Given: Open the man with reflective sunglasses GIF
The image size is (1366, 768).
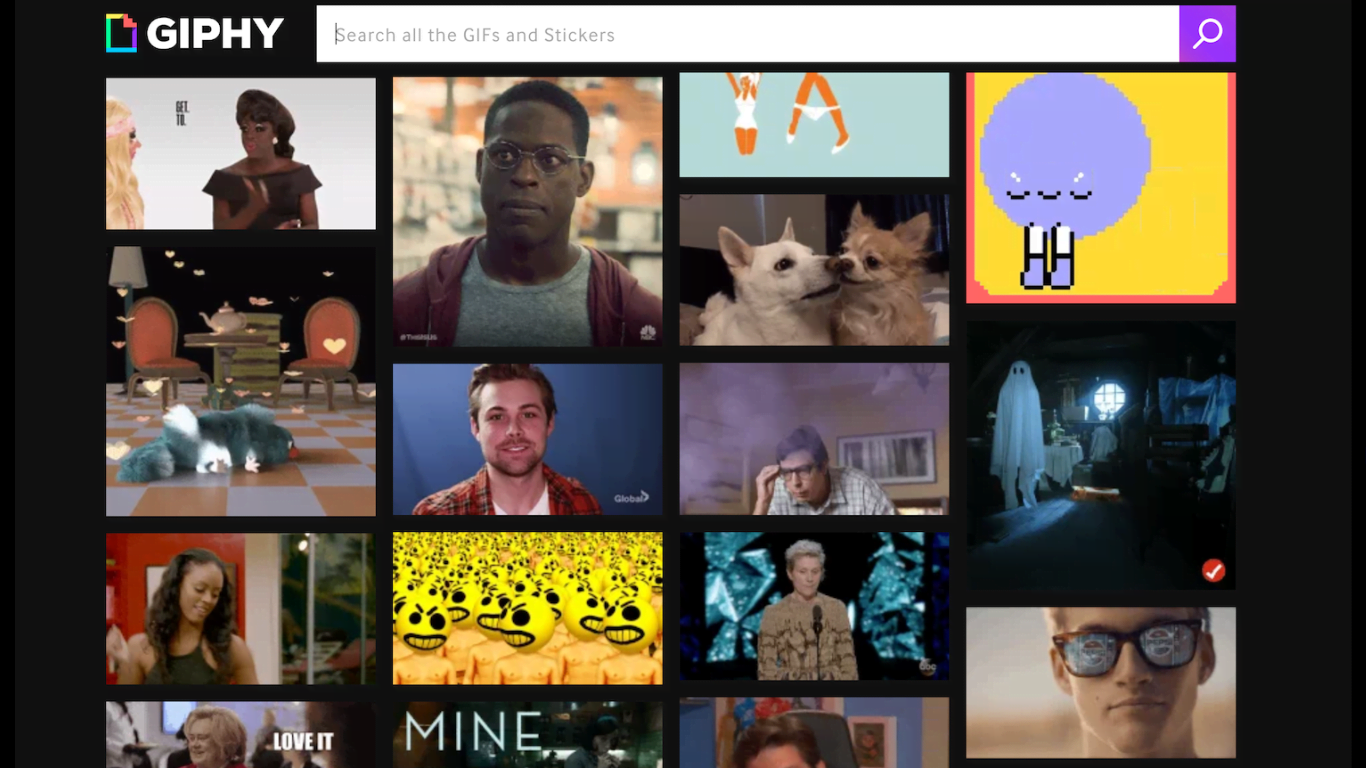Looking at the screenshot, I should [x=1101, y=682].
